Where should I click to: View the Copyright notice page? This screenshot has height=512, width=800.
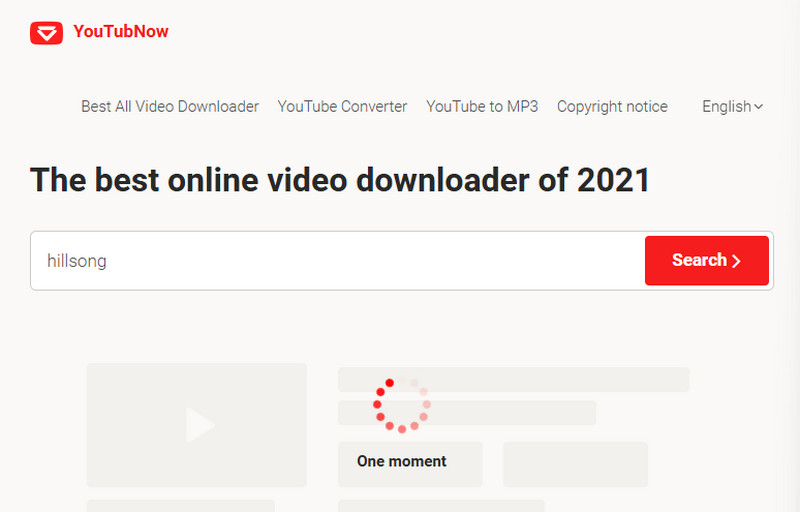coord(612,106)
